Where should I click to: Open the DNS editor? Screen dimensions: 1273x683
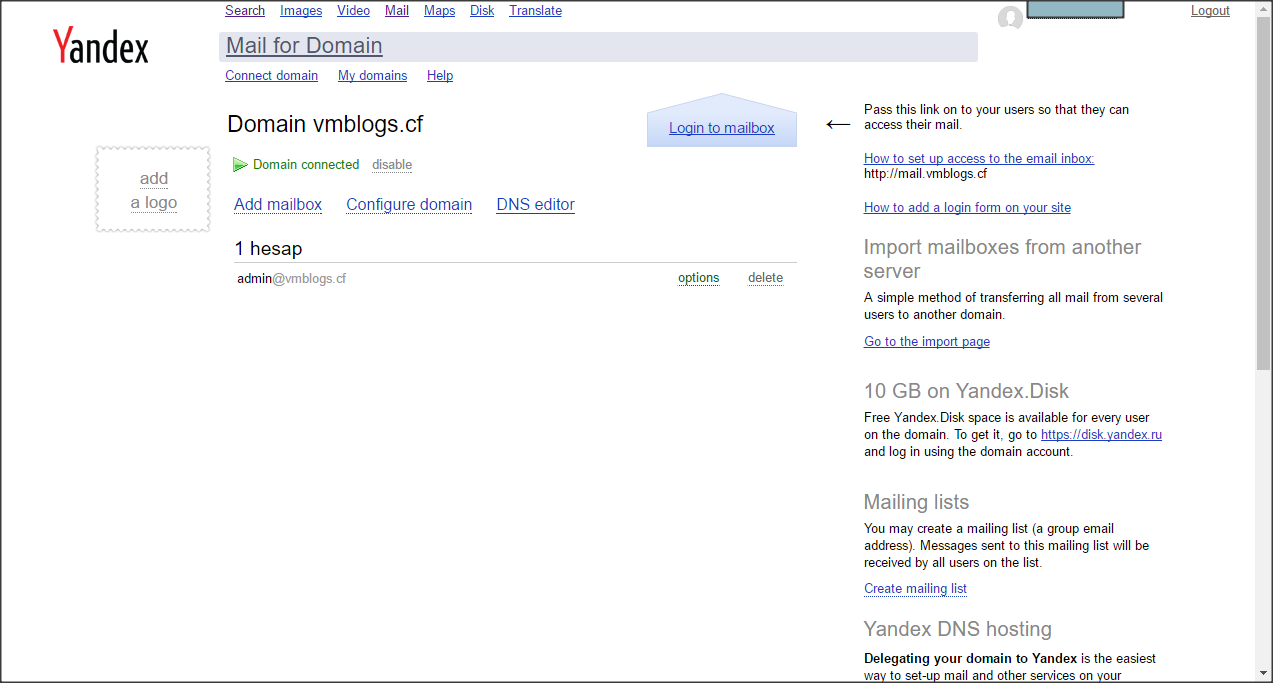(x=535, y=205)
